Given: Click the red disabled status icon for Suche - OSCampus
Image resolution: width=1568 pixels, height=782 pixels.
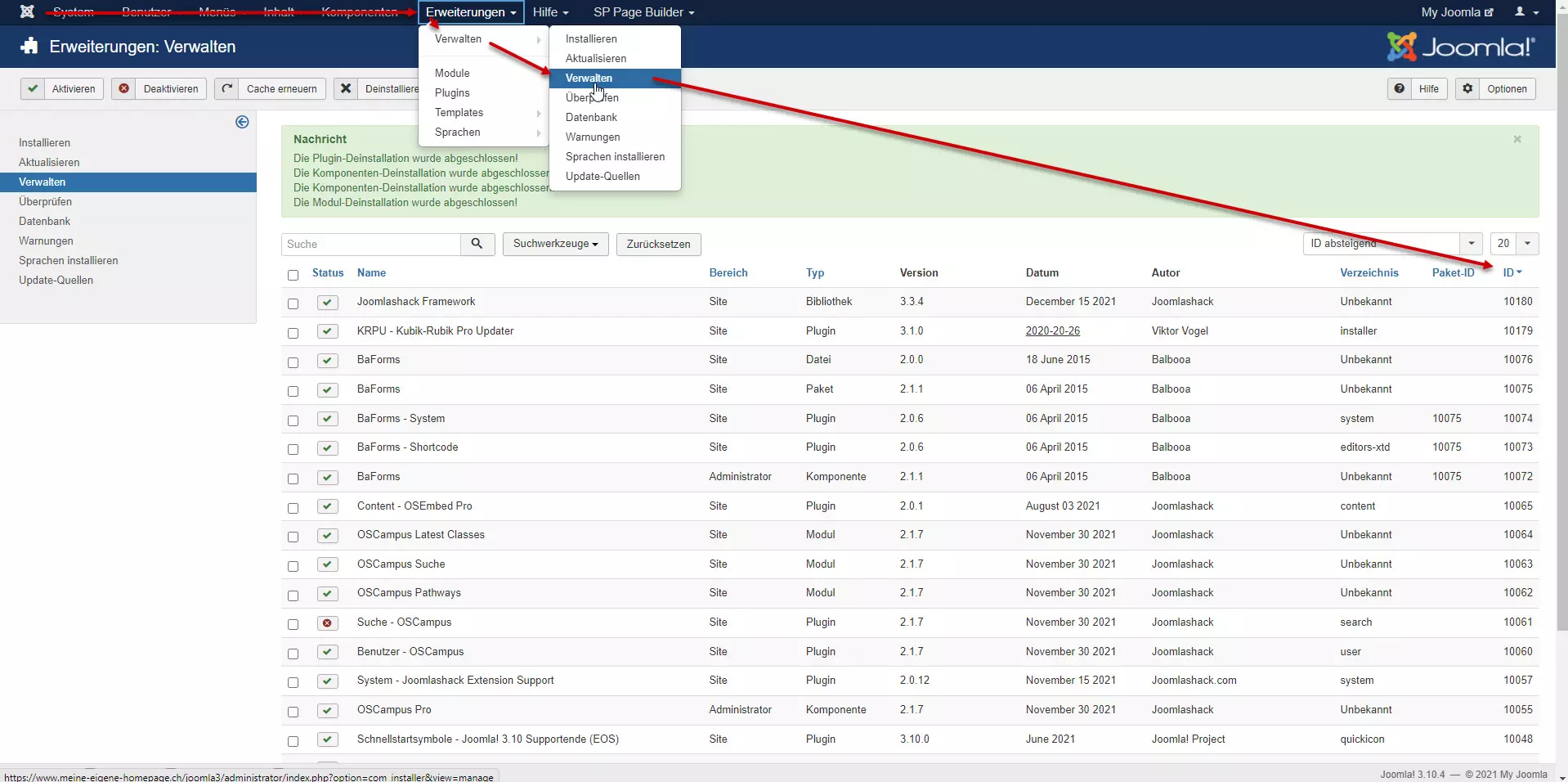Looking at the screenshot, I should (x=328, y=623).
